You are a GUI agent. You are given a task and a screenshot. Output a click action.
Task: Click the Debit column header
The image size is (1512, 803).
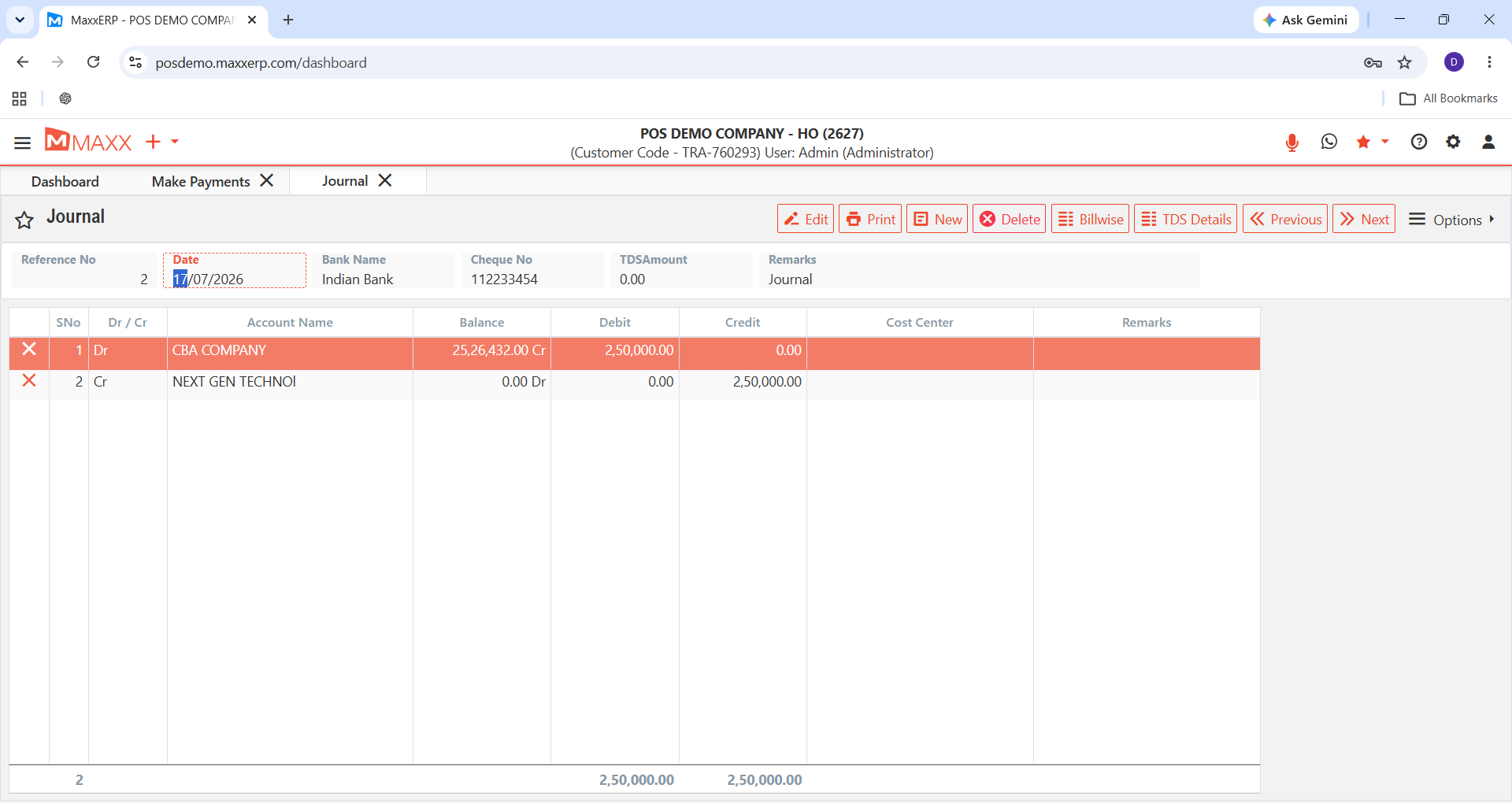click(x=615, y=323)
